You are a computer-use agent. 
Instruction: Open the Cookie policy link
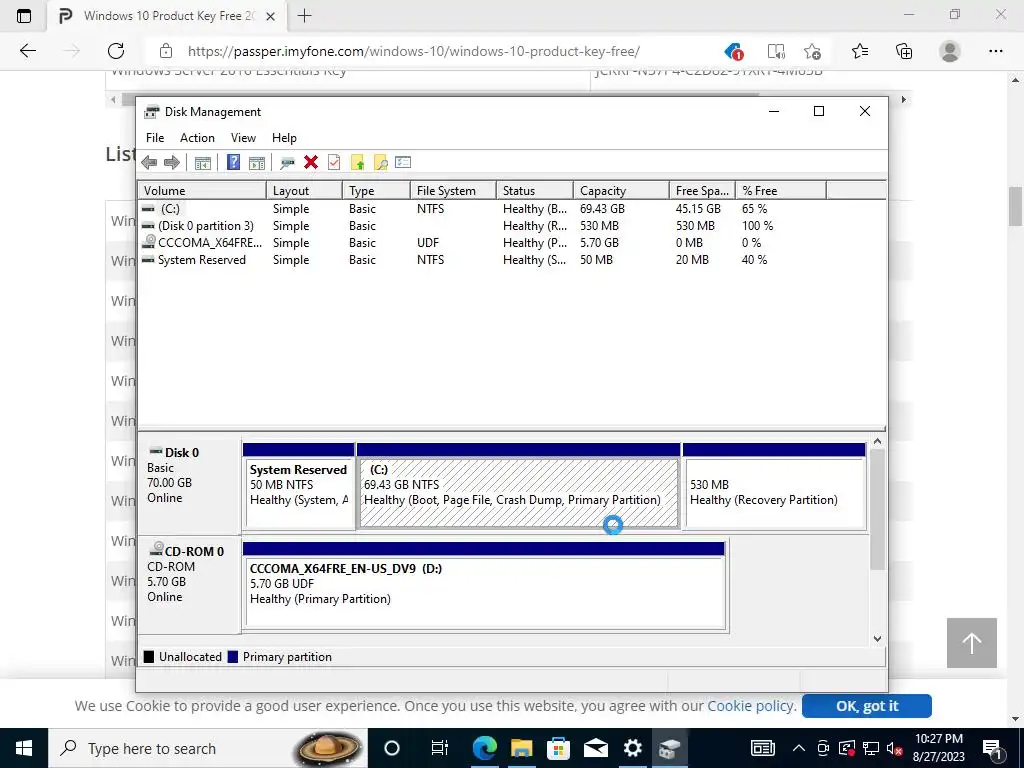[751, 706]
